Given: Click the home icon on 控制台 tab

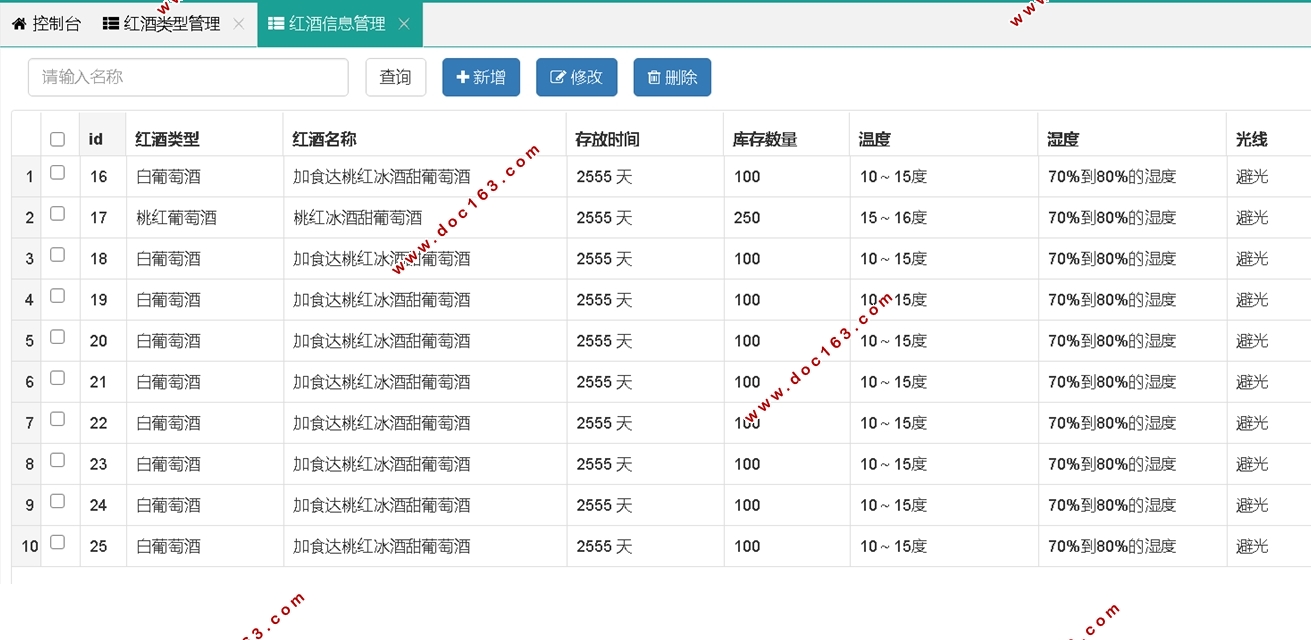Looking at the screenshot, I should pos(19,24).
